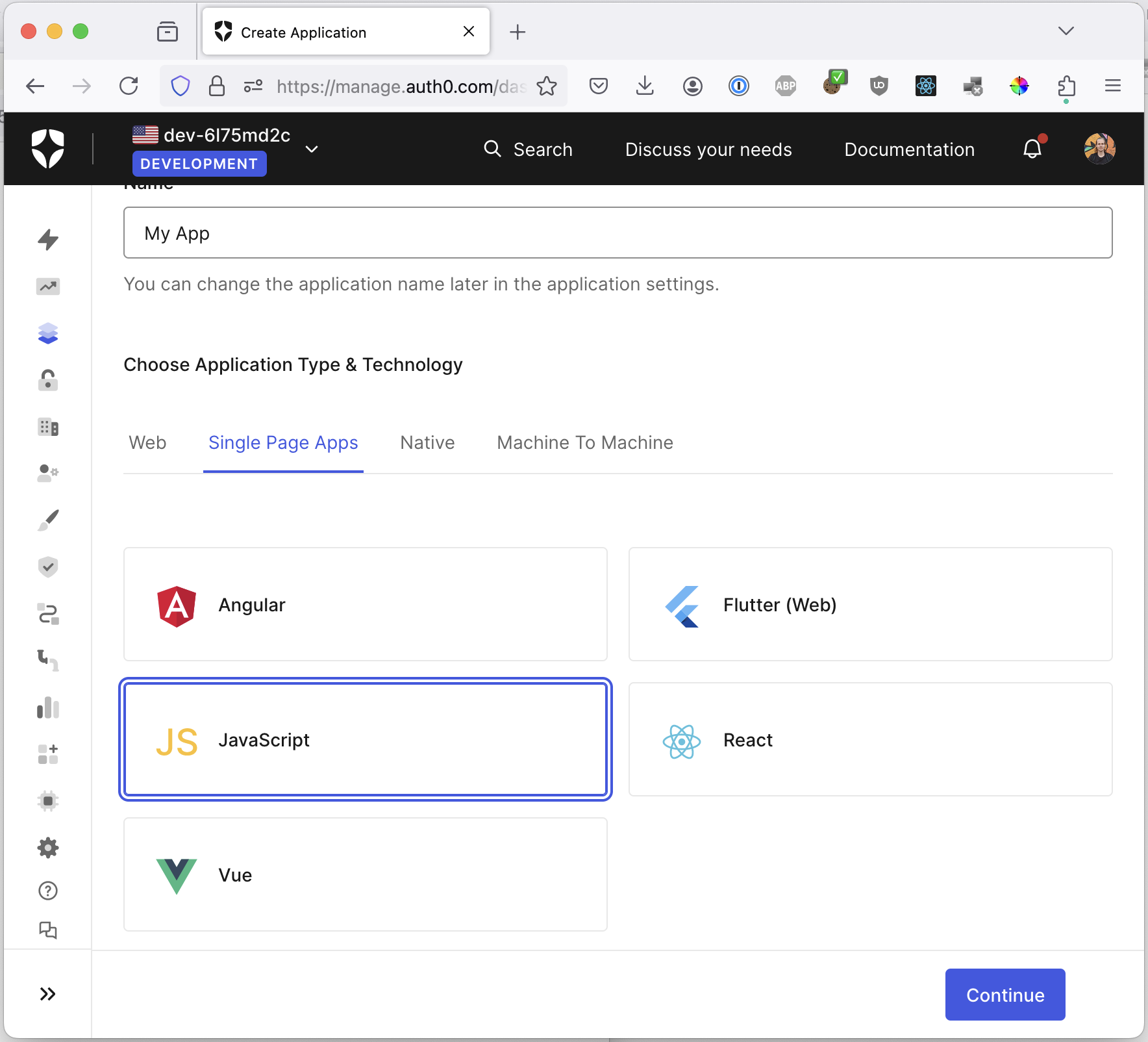1148x1042 pixels.
Task: Click the DEVELOPMENT environment badge
Action: coord(199,164)
